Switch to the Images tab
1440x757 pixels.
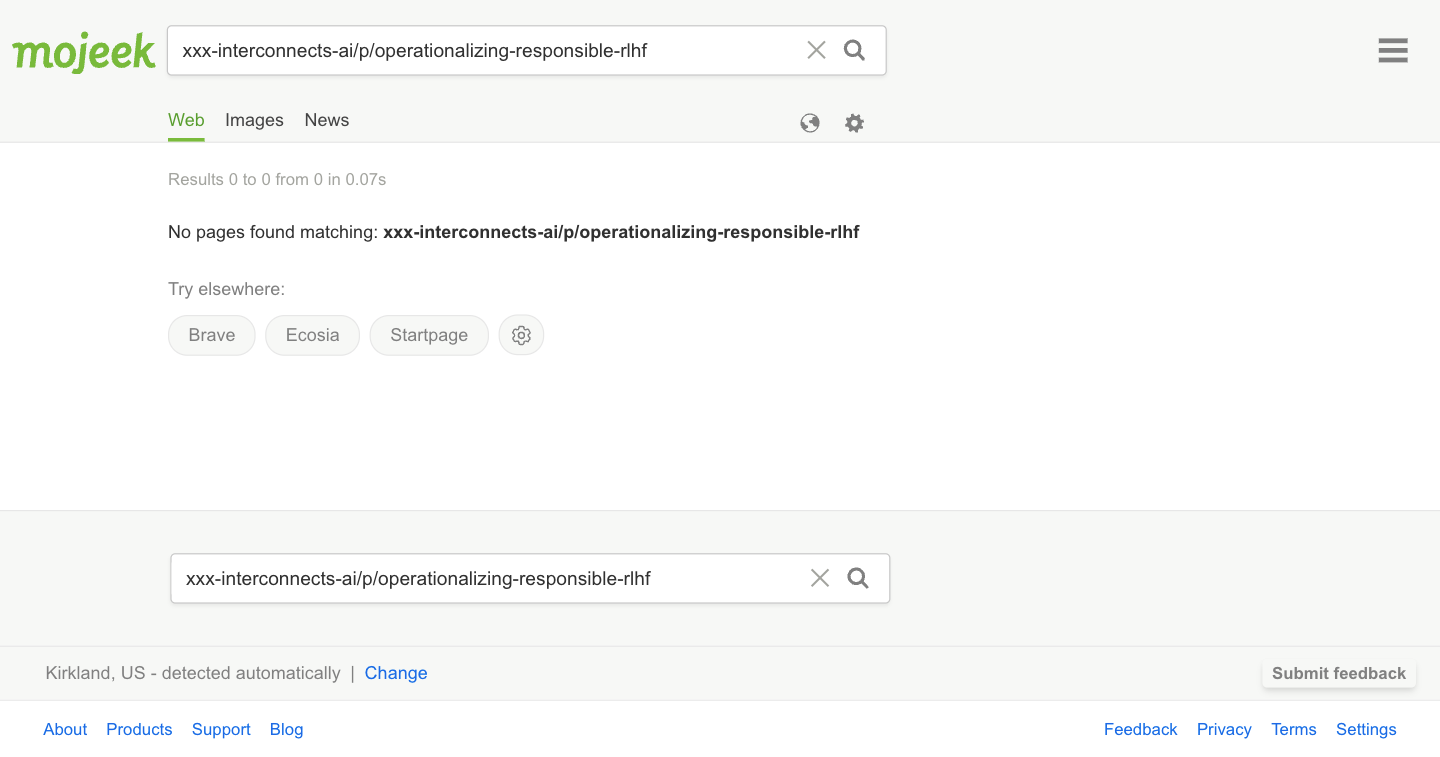(x=254, y=120)
